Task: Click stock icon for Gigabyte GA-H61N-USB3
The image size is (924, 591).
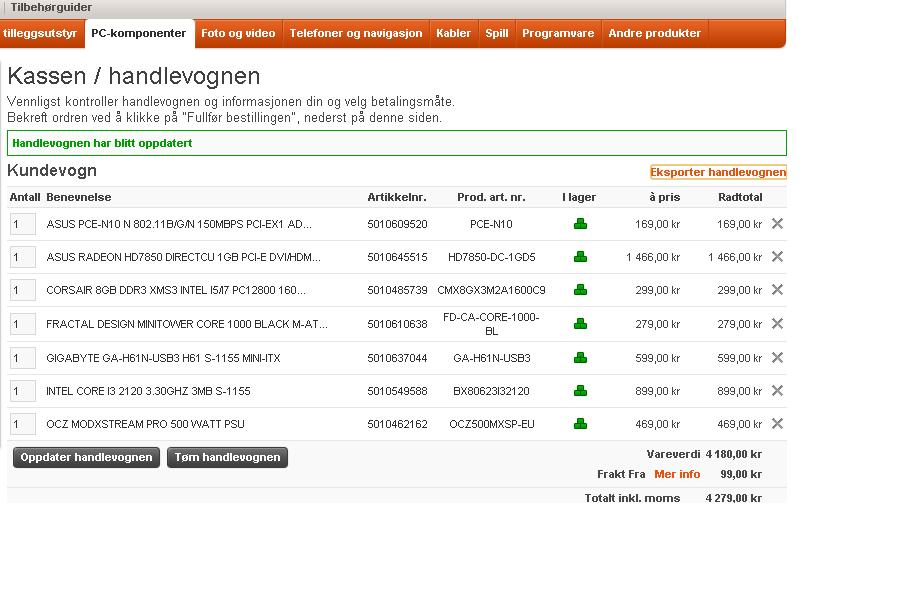Action: point(580,358)
